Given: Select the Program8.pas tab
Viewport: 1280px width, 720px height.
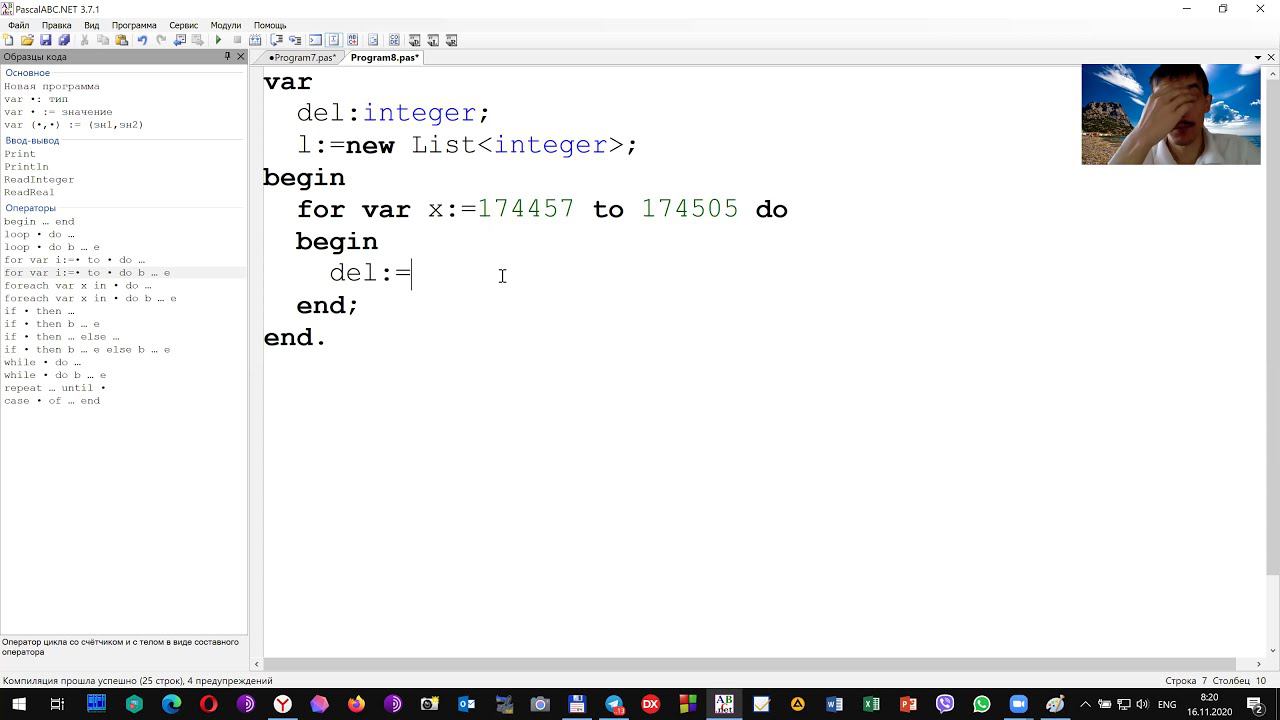Looking at the screenshot, I should (x=384, y=58).
